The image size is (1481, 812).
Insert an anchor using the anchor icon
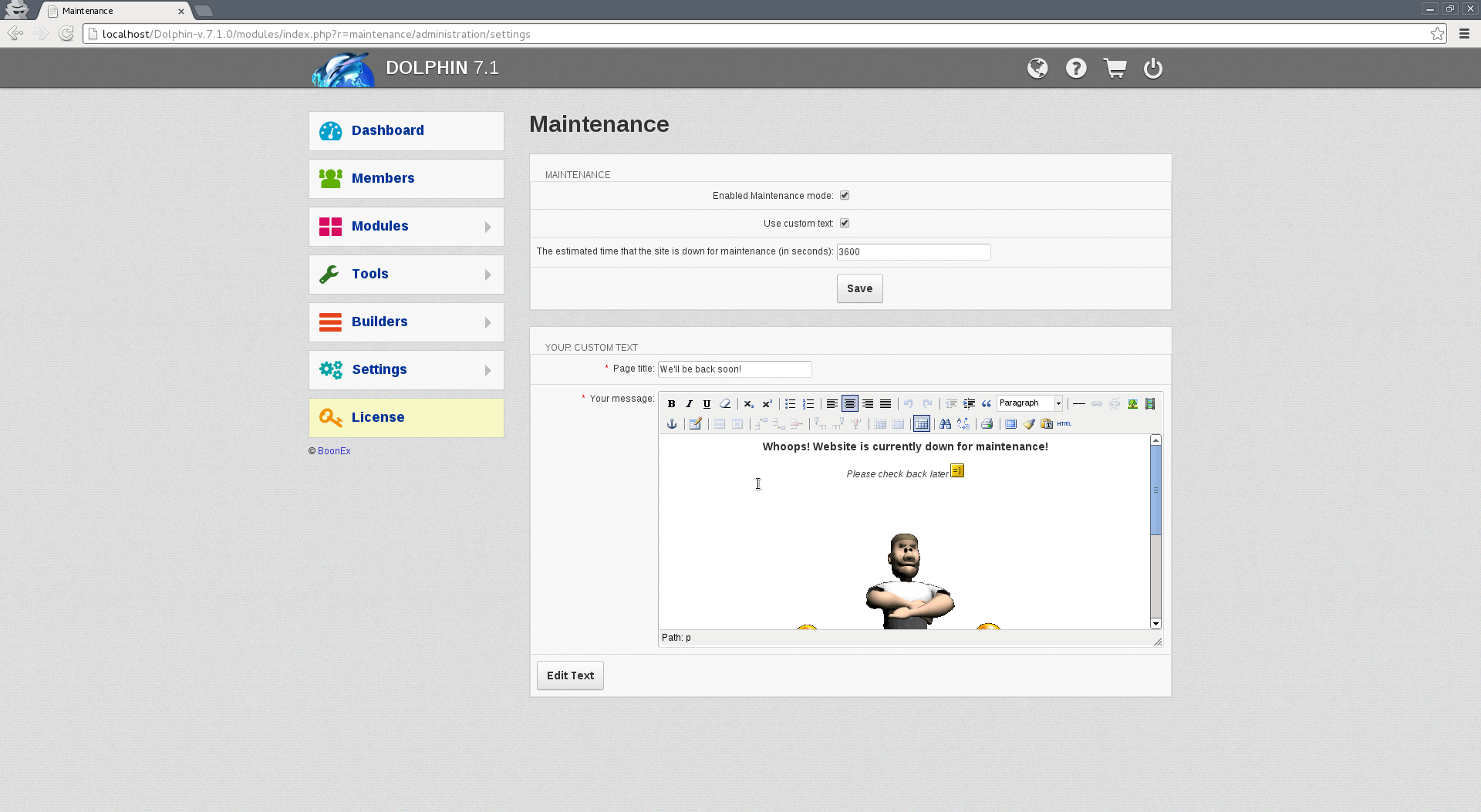(x=672, y=424)
